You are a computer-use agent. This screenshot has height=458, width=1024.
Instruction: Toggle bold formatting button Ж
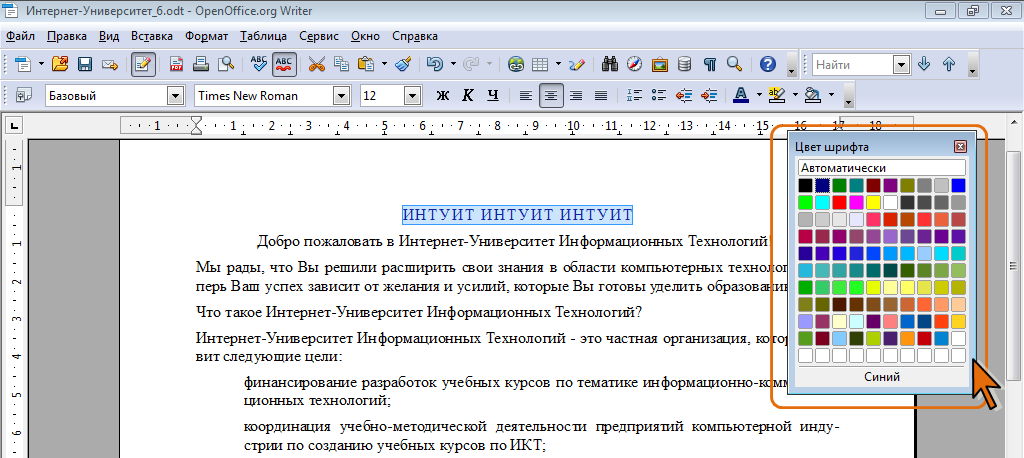443,96
